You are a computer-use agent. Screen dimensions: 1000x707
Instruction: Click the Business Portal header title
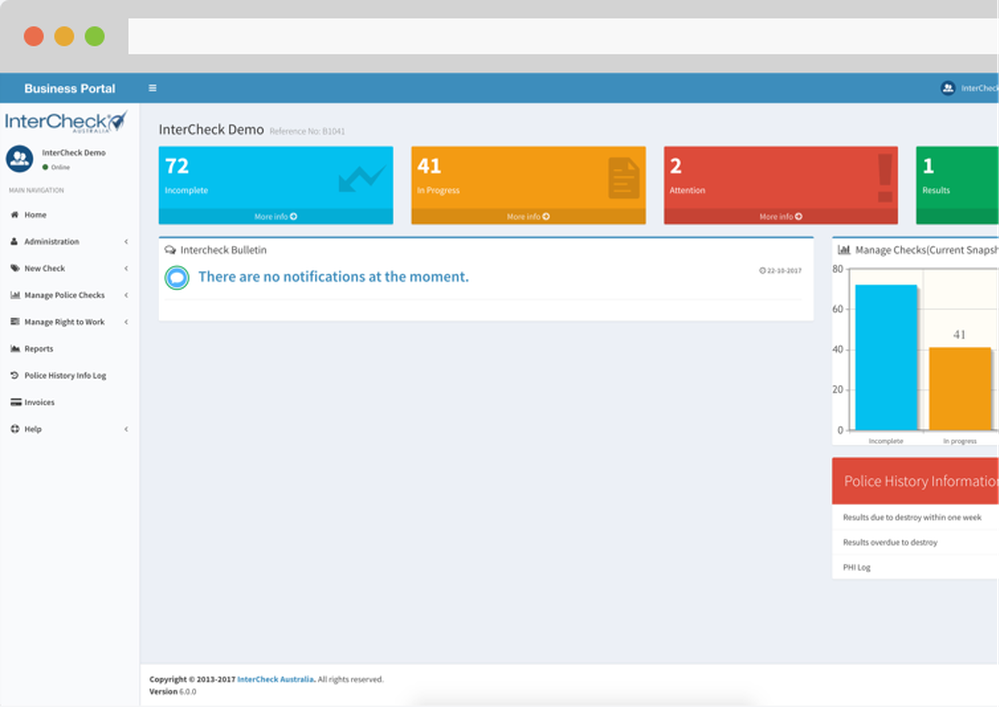[70, 89]
